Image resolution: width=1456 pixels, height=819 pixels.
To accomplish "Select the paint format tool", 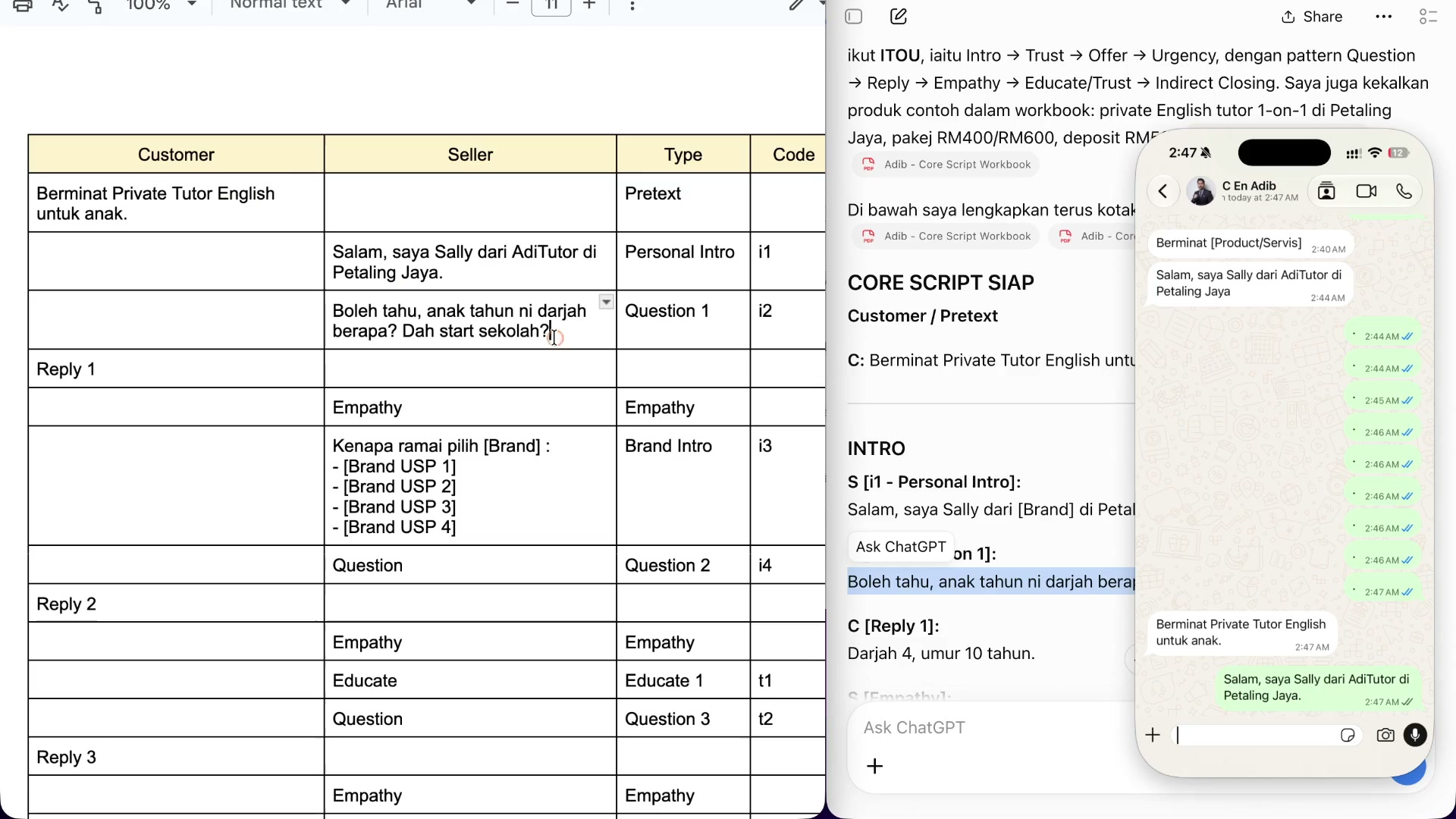I will pos(96,5).
